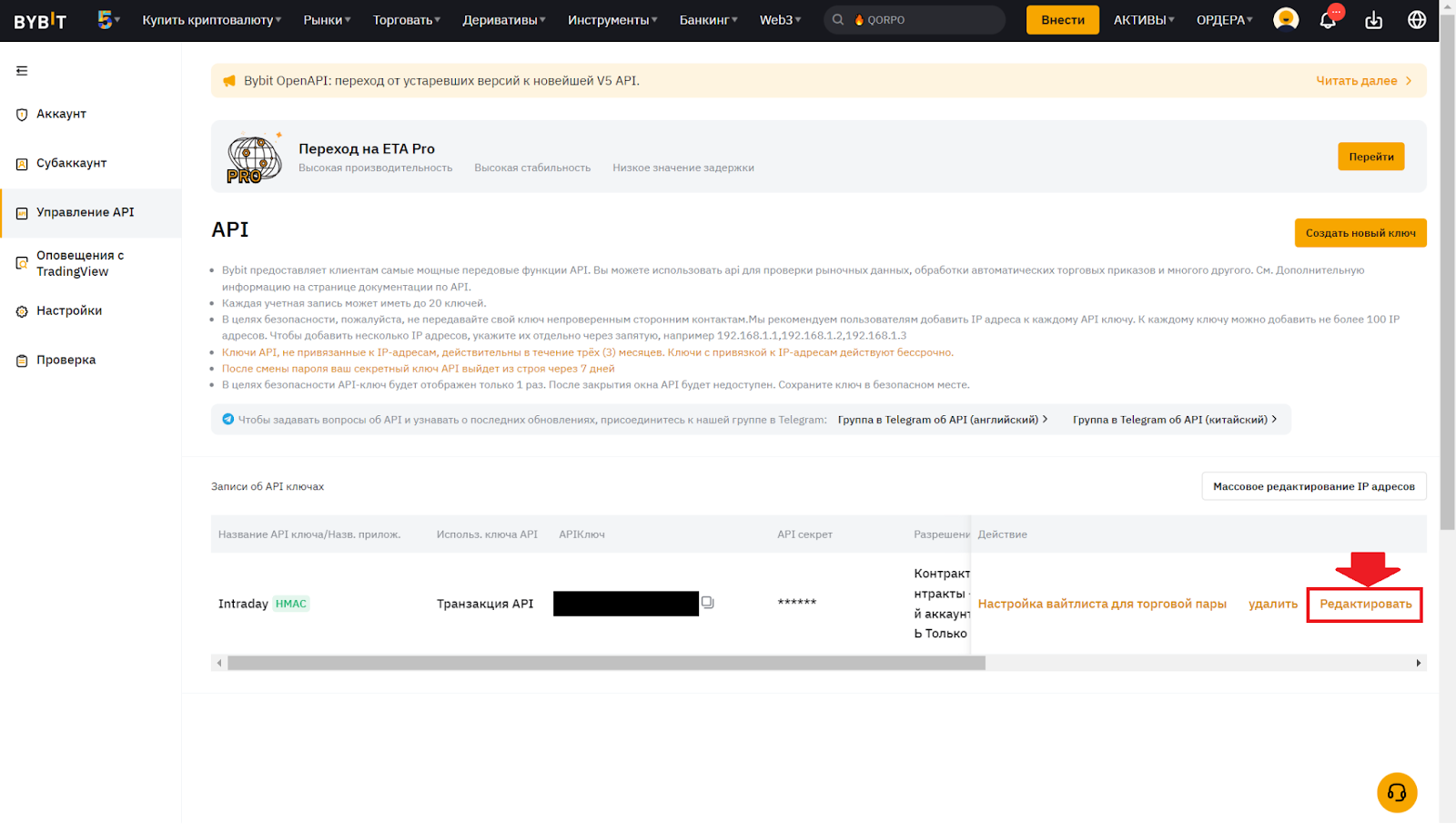Expand the Торговать menu
Screen dimensions: 1456x824
(x=406, y=20)
